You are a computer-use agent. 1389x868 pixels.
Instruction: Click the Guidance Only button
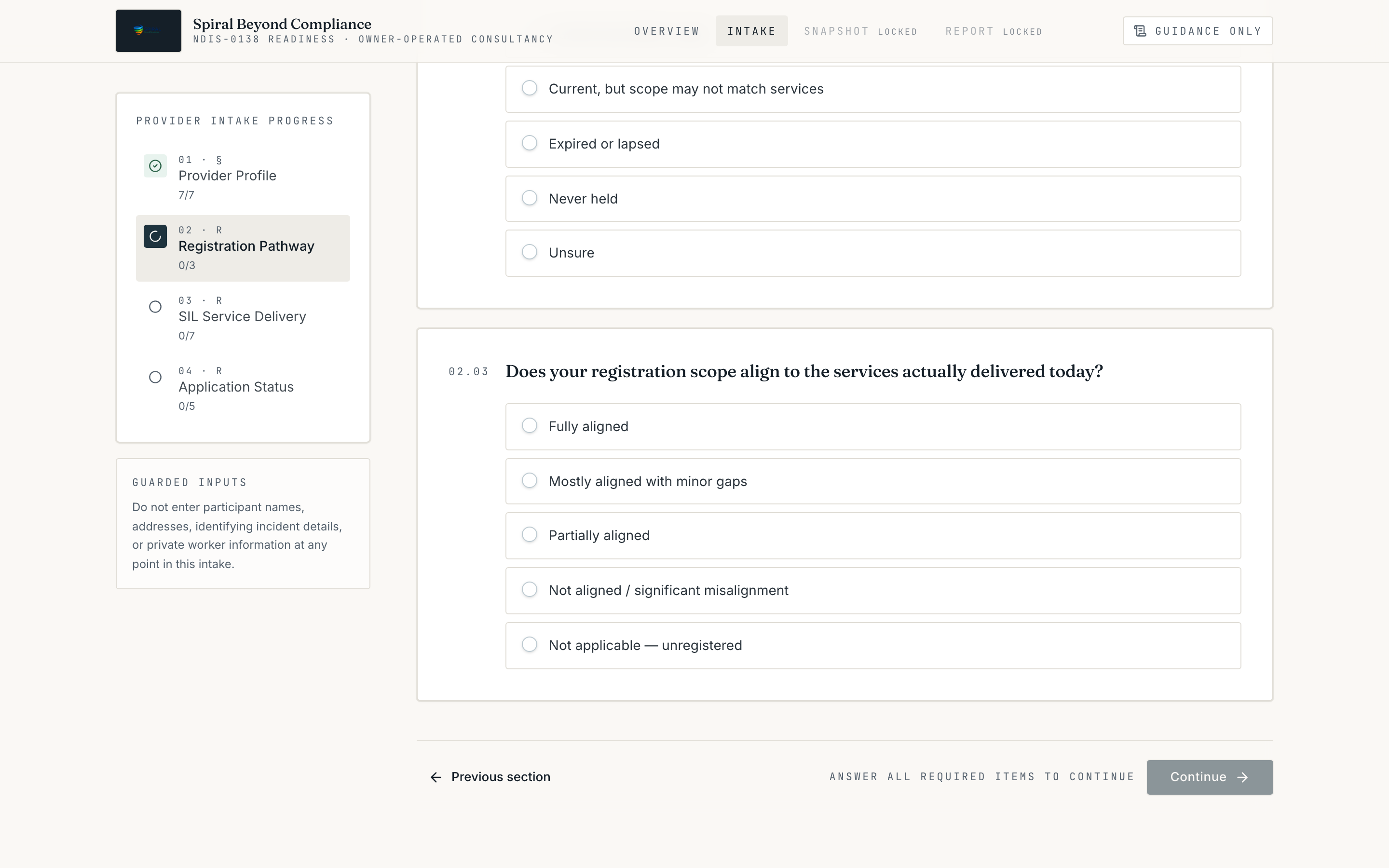click(1198, 31)
